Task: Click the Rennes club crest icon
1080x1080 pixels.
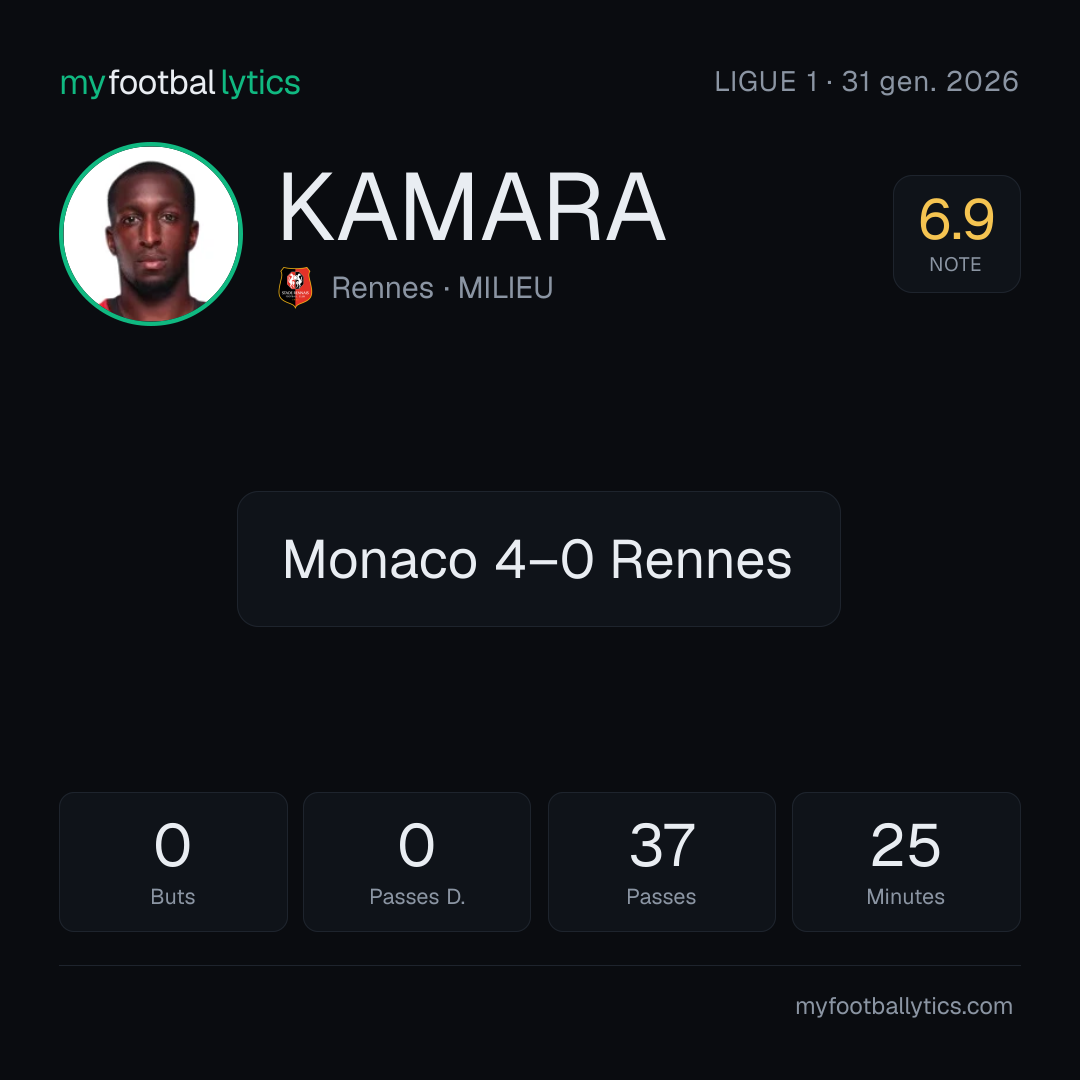Action: tap(295, 287)
